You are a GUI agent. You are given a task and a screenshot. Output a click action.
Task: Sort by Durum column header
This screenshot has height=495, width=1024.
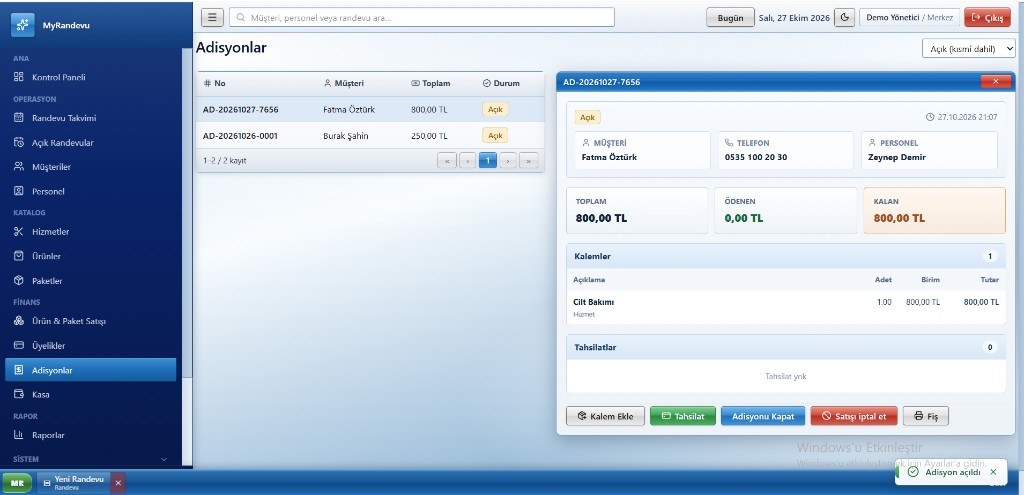tap(501, 84)
